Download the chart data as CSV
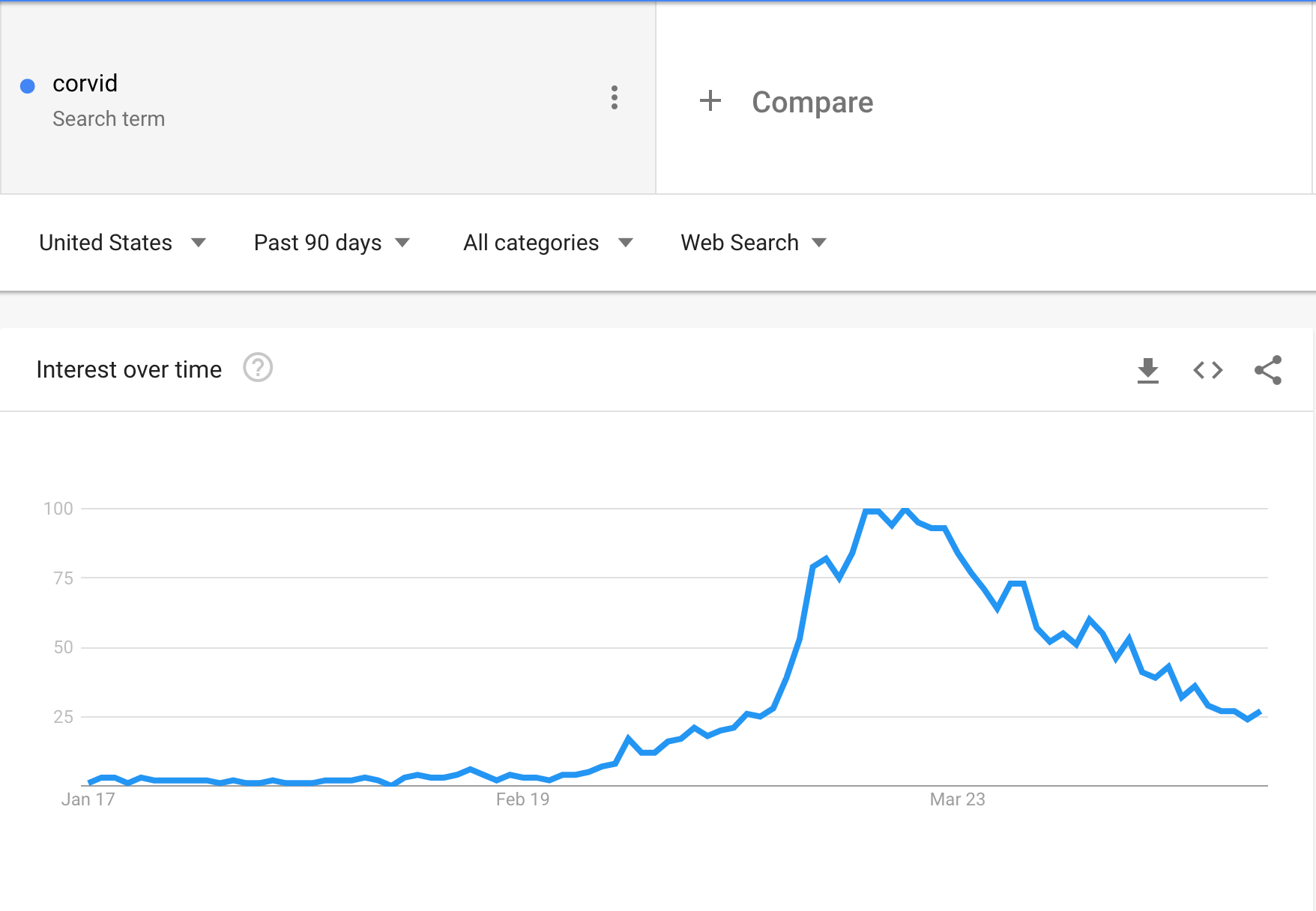1316x911 pixels. pyautogui.click(x=1147, y=370)
